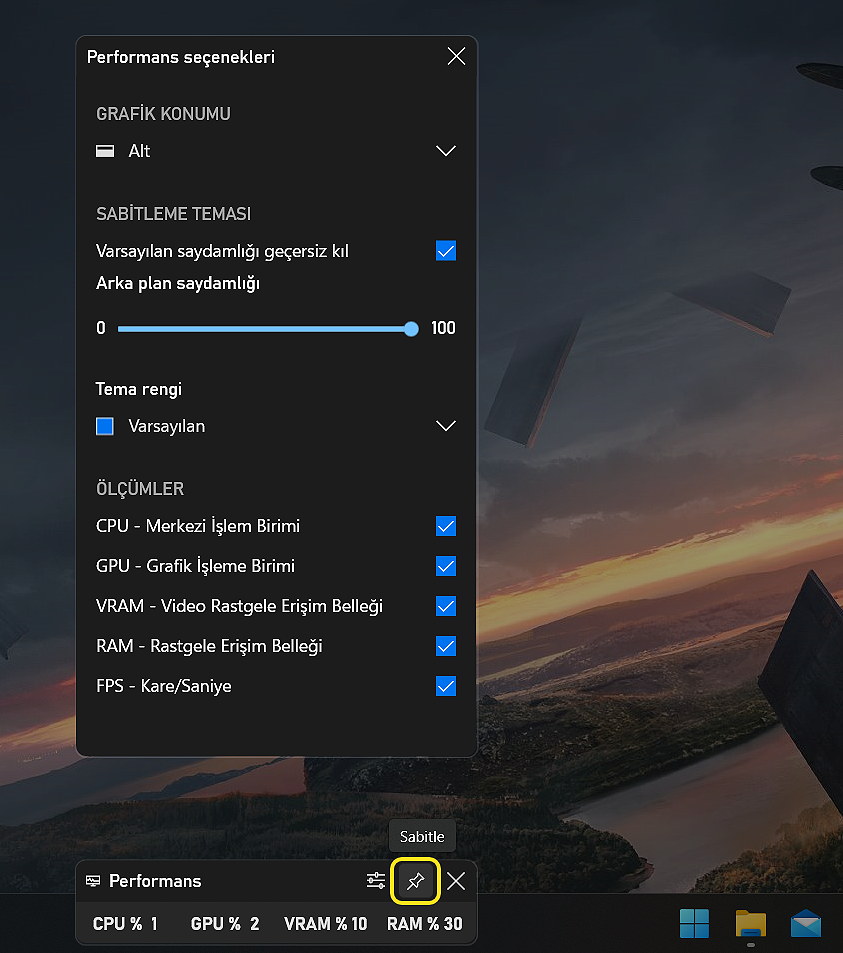Select the RAM % tab in widget
Viewport: 843px width, 953px height.
[x=425, y=924]
